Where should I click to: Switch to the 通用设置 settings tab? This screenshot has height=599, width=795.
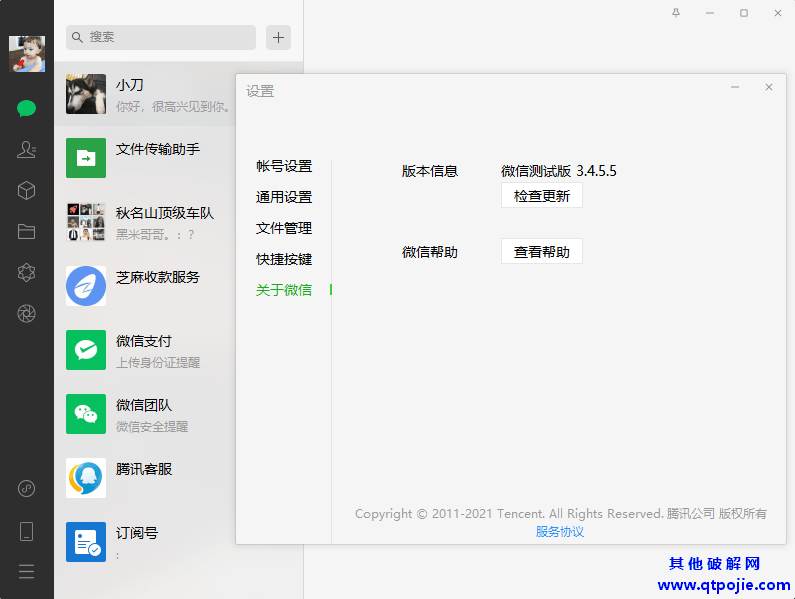click(284, 197)
